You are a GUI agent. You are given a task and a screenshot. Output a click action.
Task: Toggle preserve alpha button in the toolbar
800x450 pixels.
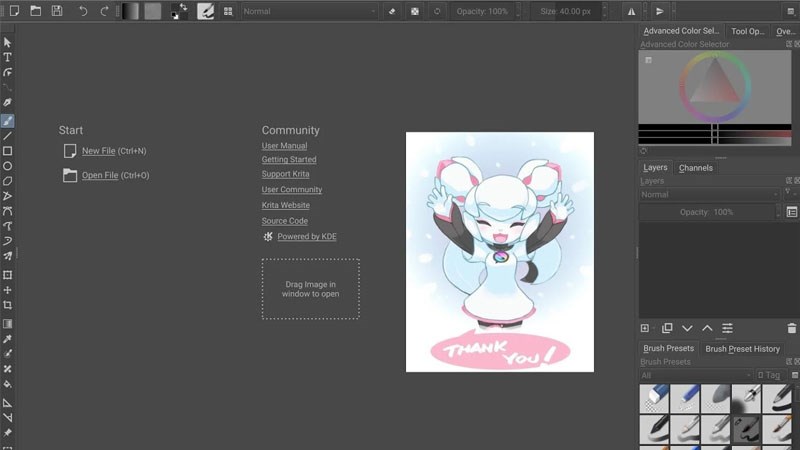pyautogui.click(x=415, y=11)
